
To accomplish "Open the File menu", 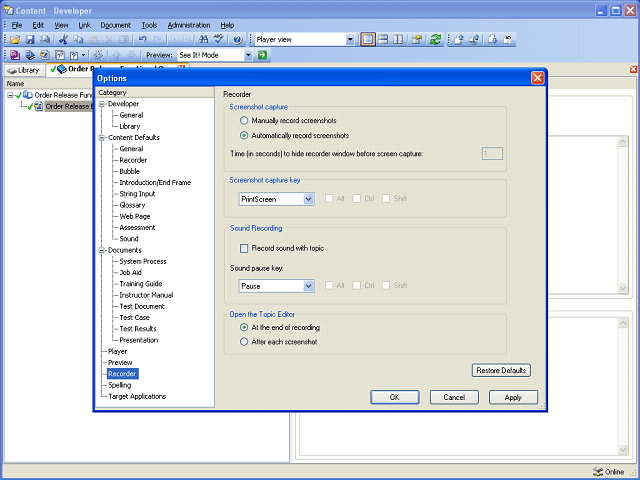I will pos(17,25).
